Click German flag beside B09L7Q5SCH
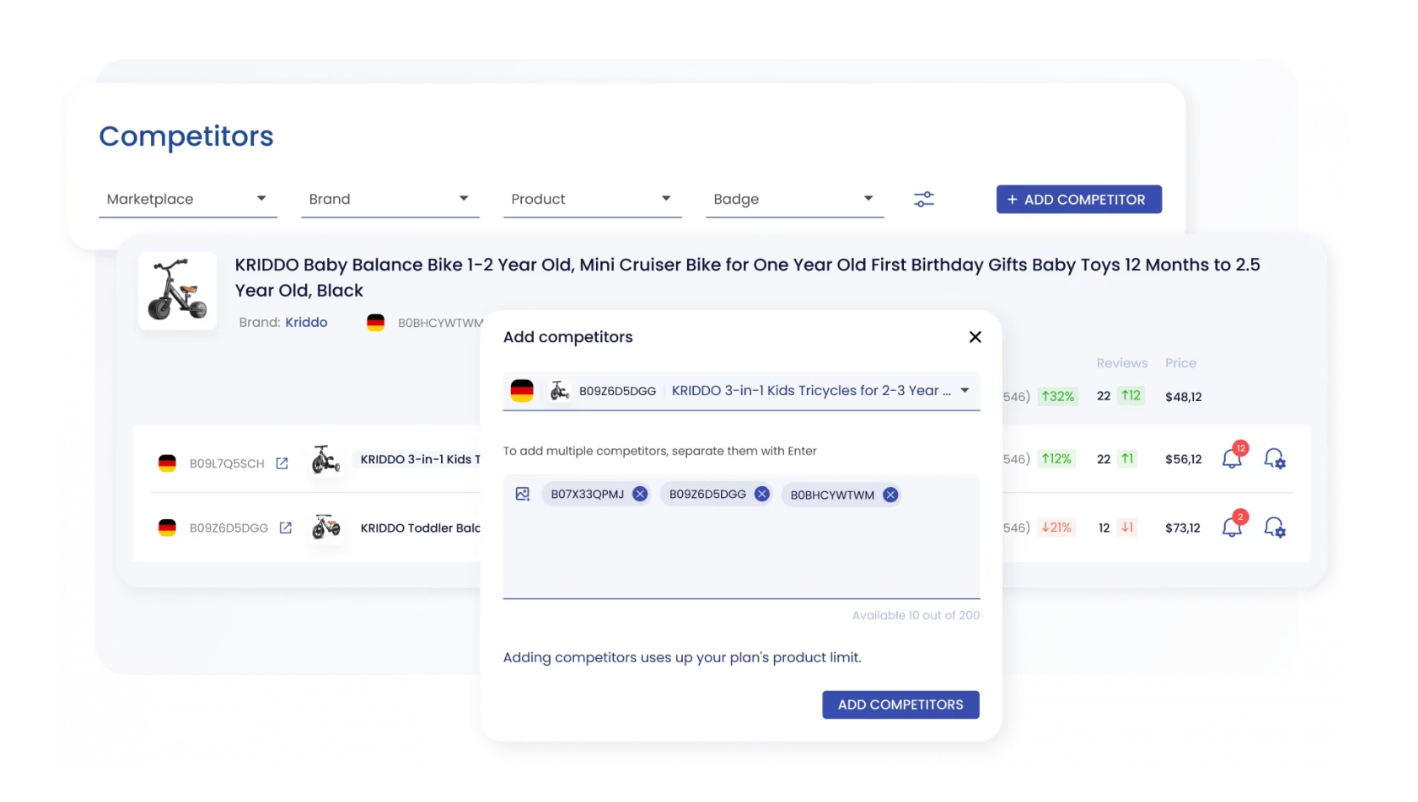Viewport: 1418px width, 802px height. point(167,463)
